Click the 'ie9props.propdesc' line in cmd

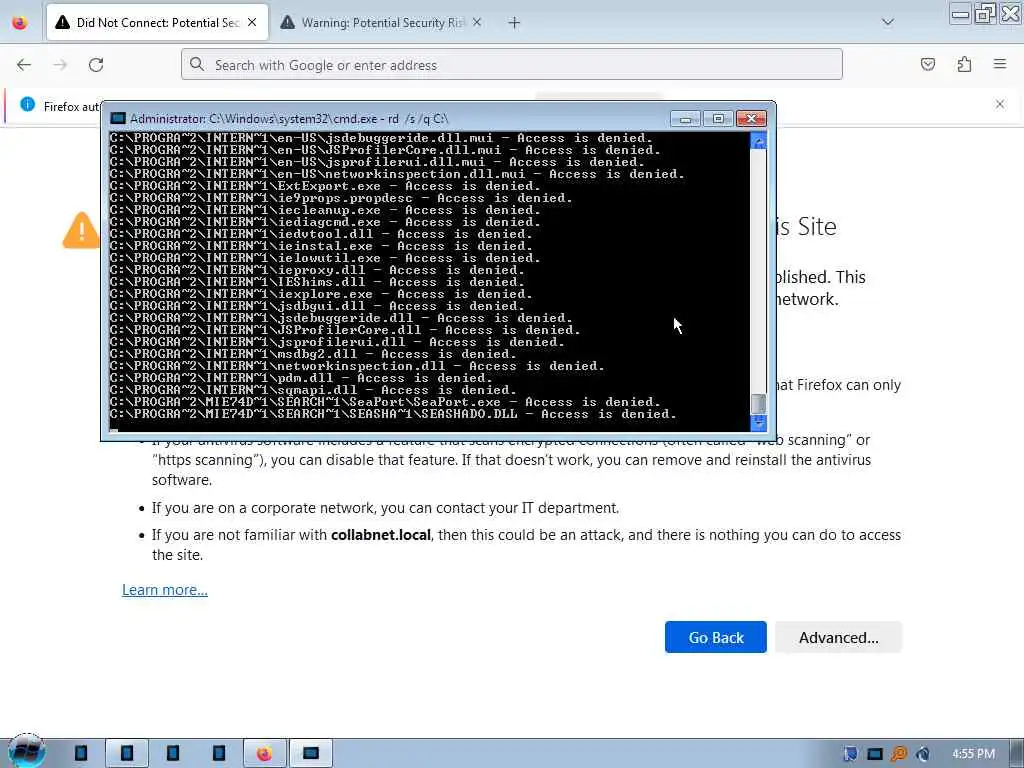tap(341, 198)
